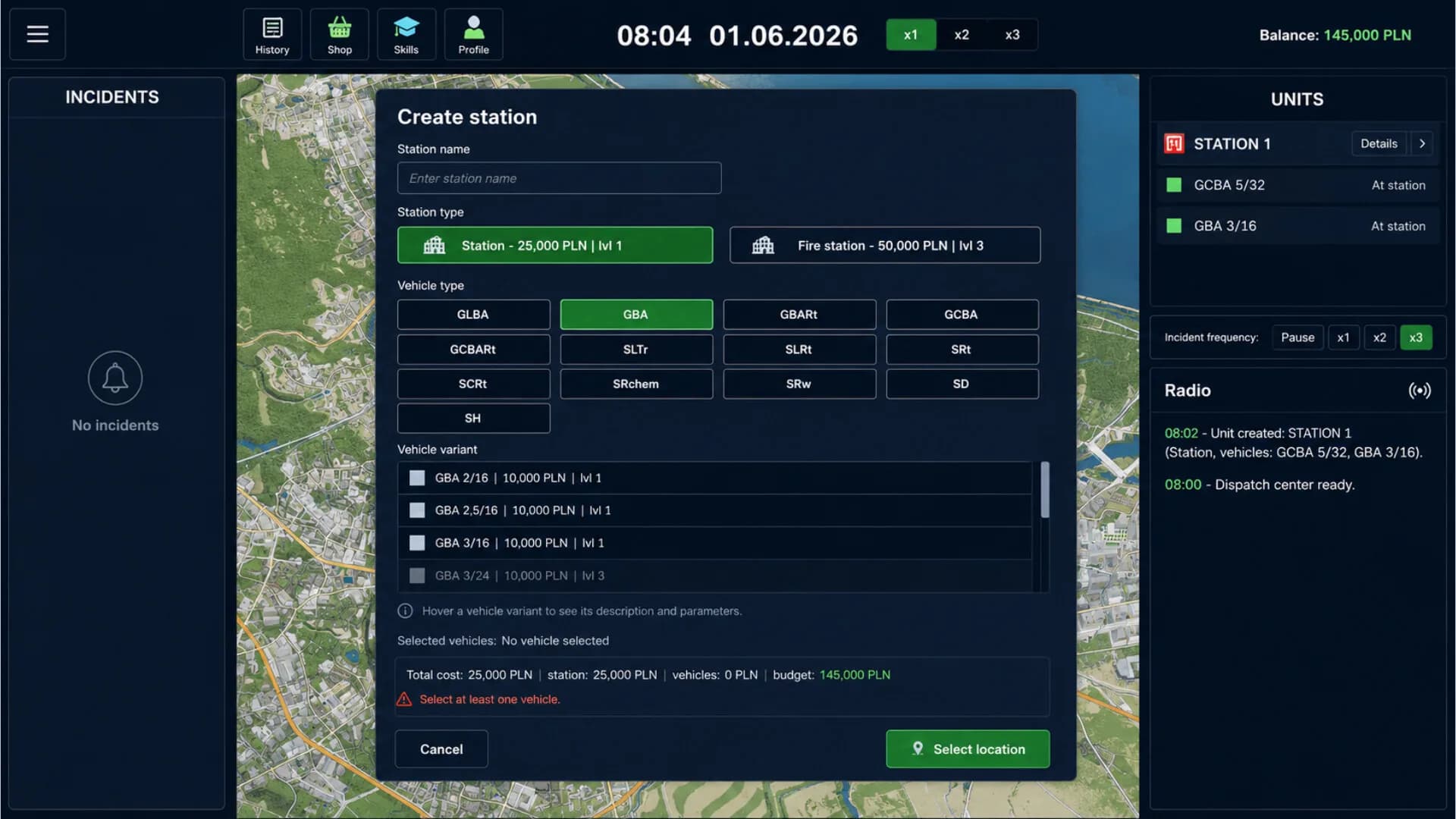Image resolution: width=1456 pixels, height=819 pixels.
Task: Check the GBA 2,5/16 variant checkbox
Action: click(x=417, y=510)
